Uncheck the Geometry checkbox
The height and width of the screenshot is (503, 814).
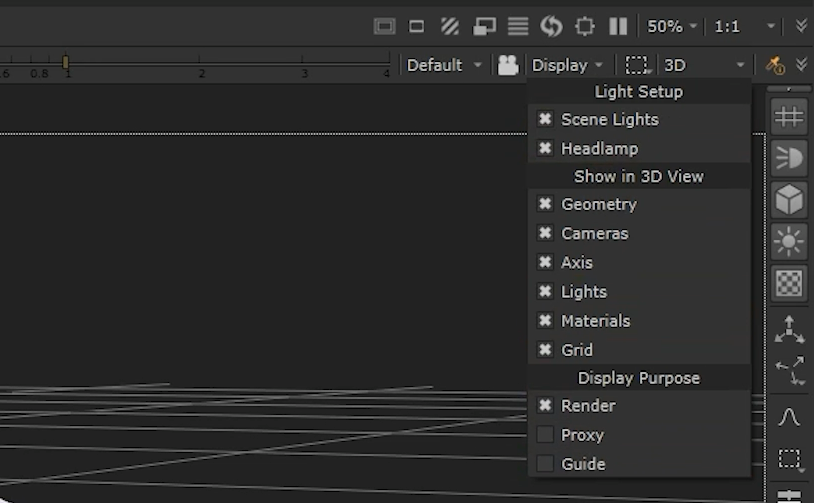(x=545, y=203)
